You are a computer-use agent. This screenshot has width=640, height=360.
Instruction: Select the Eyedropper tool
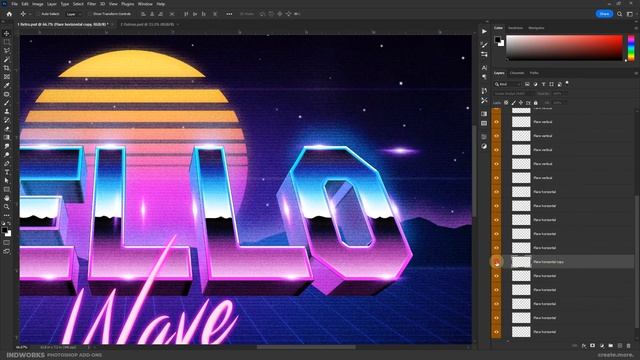[x=7, y=85]
